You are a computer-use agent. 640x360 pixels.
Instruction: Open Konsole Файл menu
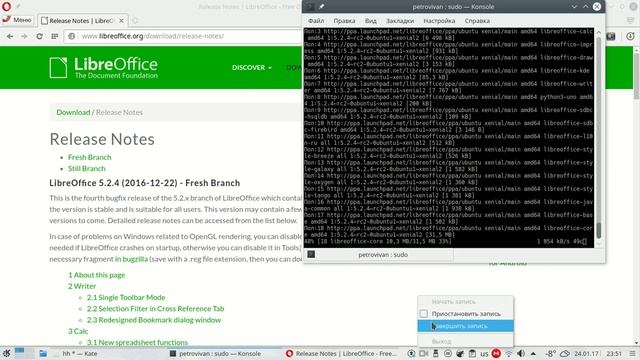[316, 21]
